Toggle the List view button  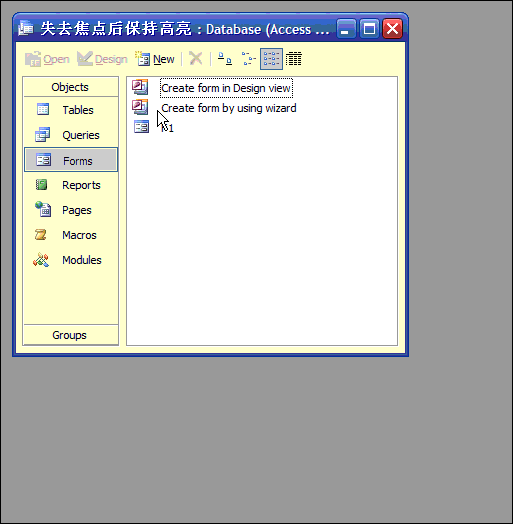coord(271,59)
